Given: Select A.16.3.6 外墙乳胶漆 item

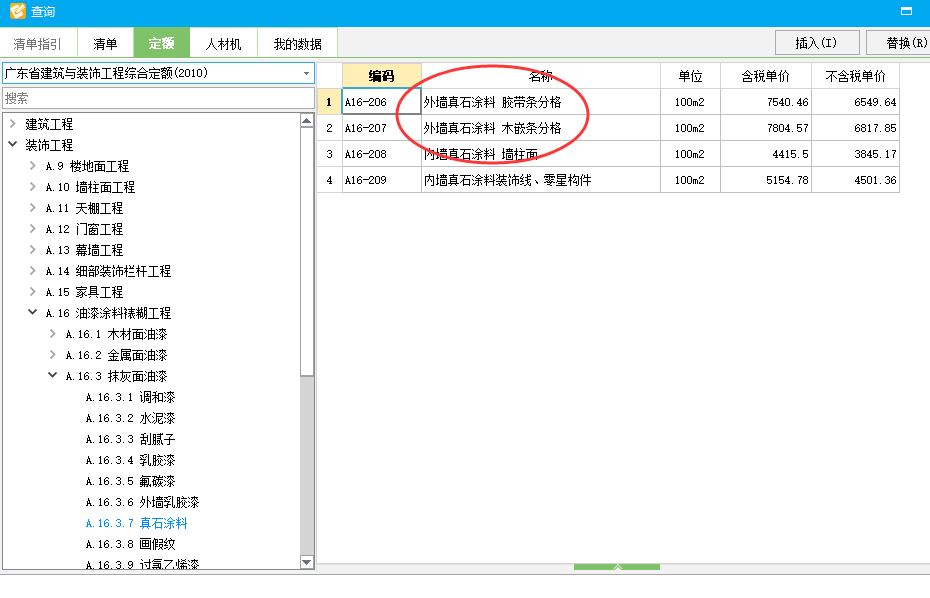Looking at the screenshot, I should click(142, 502).
